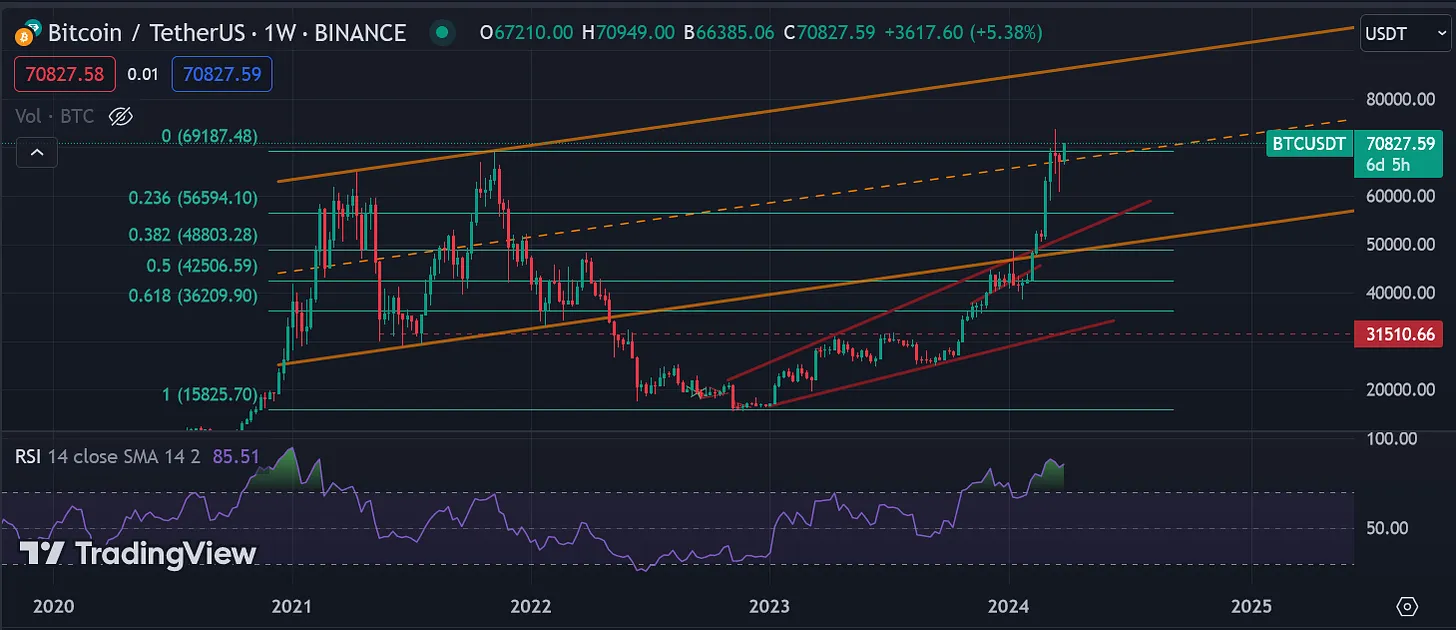The height and width of the screenshot is (630, 1456).
Task: Click the 2024 label on time axis
Action: 1009,606
